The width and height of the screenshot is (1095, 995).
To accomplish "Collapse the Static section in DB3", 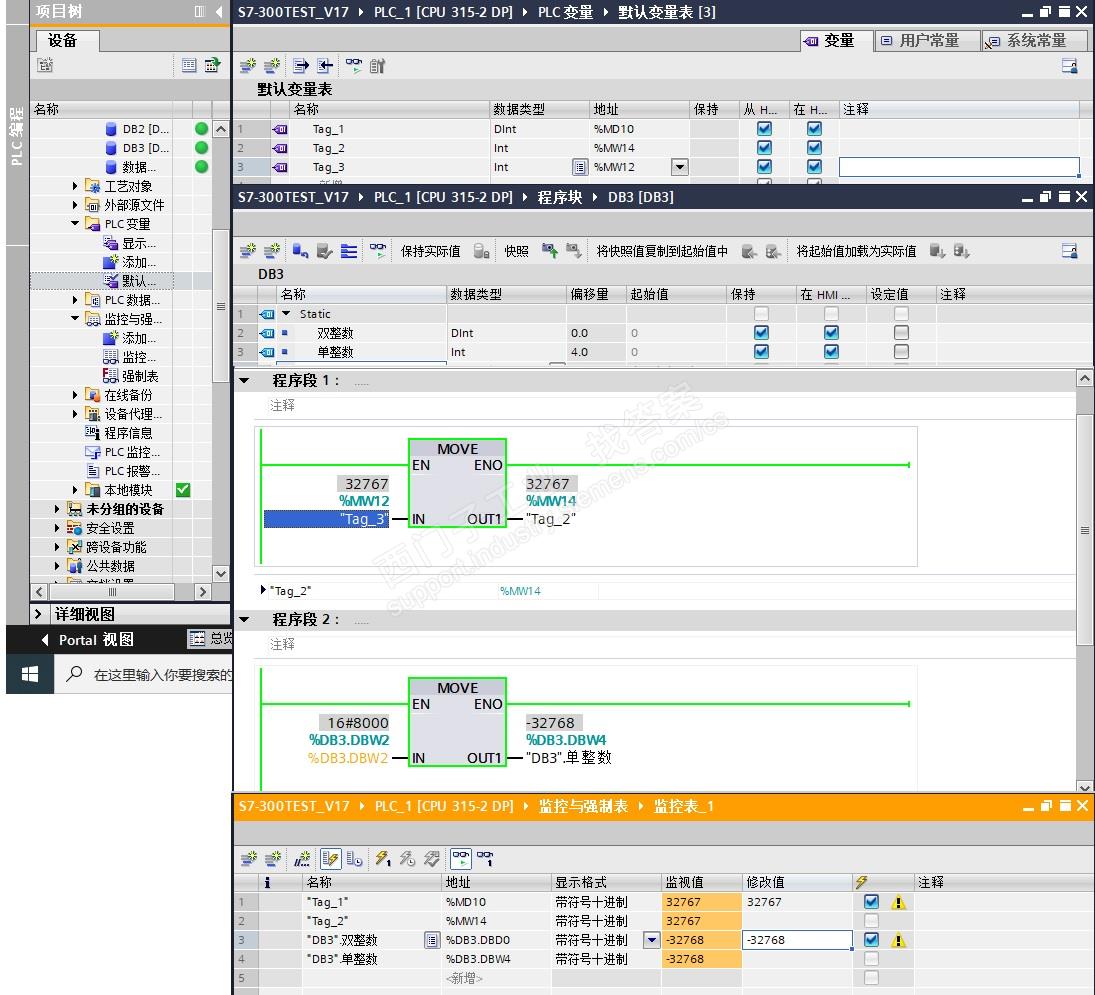I will 286,314.
